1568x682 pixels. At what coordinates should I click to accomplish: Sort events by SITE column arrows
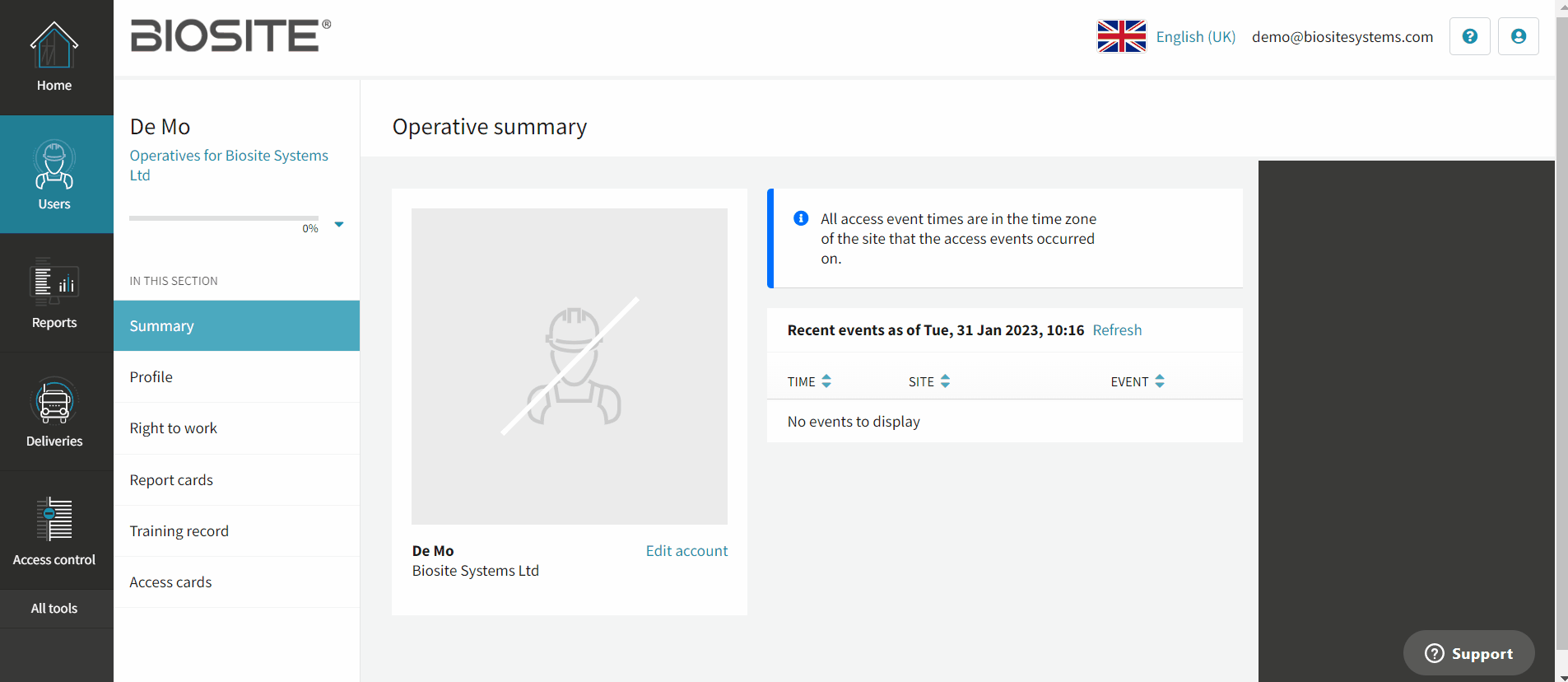(945, 381)
